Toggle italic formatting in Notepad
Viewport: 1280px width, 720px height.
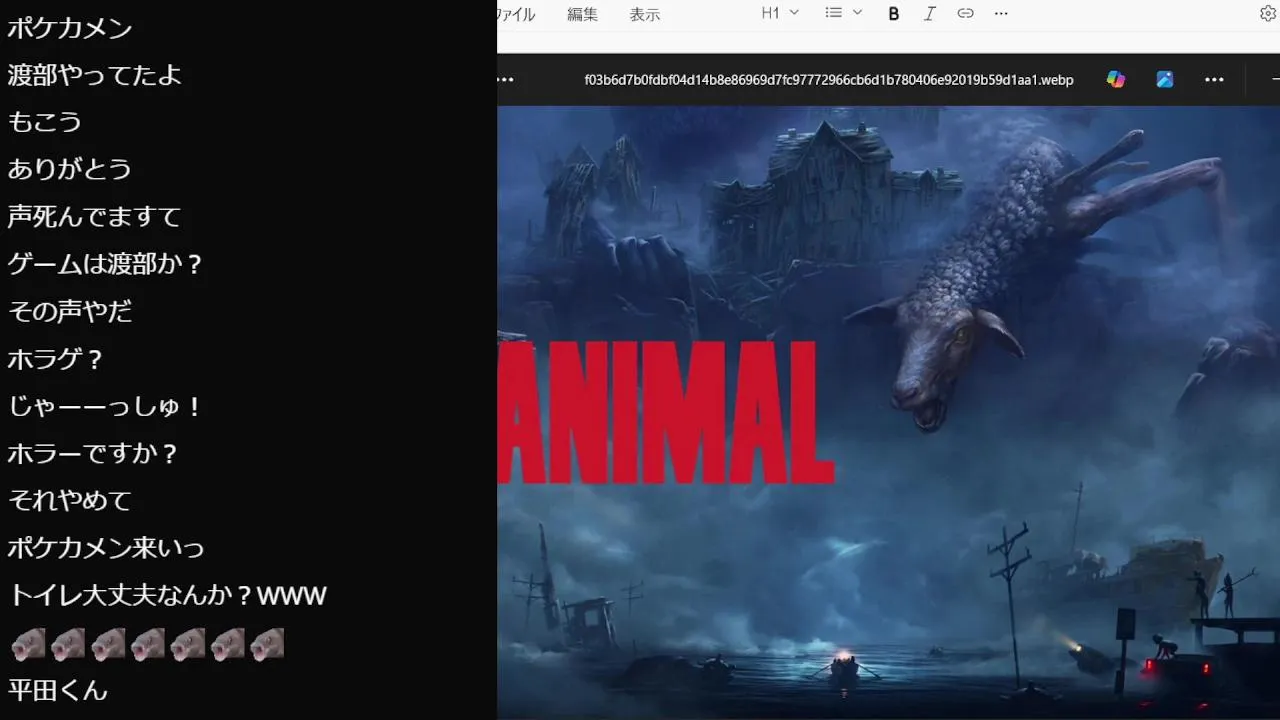click(x=929, y=13)
